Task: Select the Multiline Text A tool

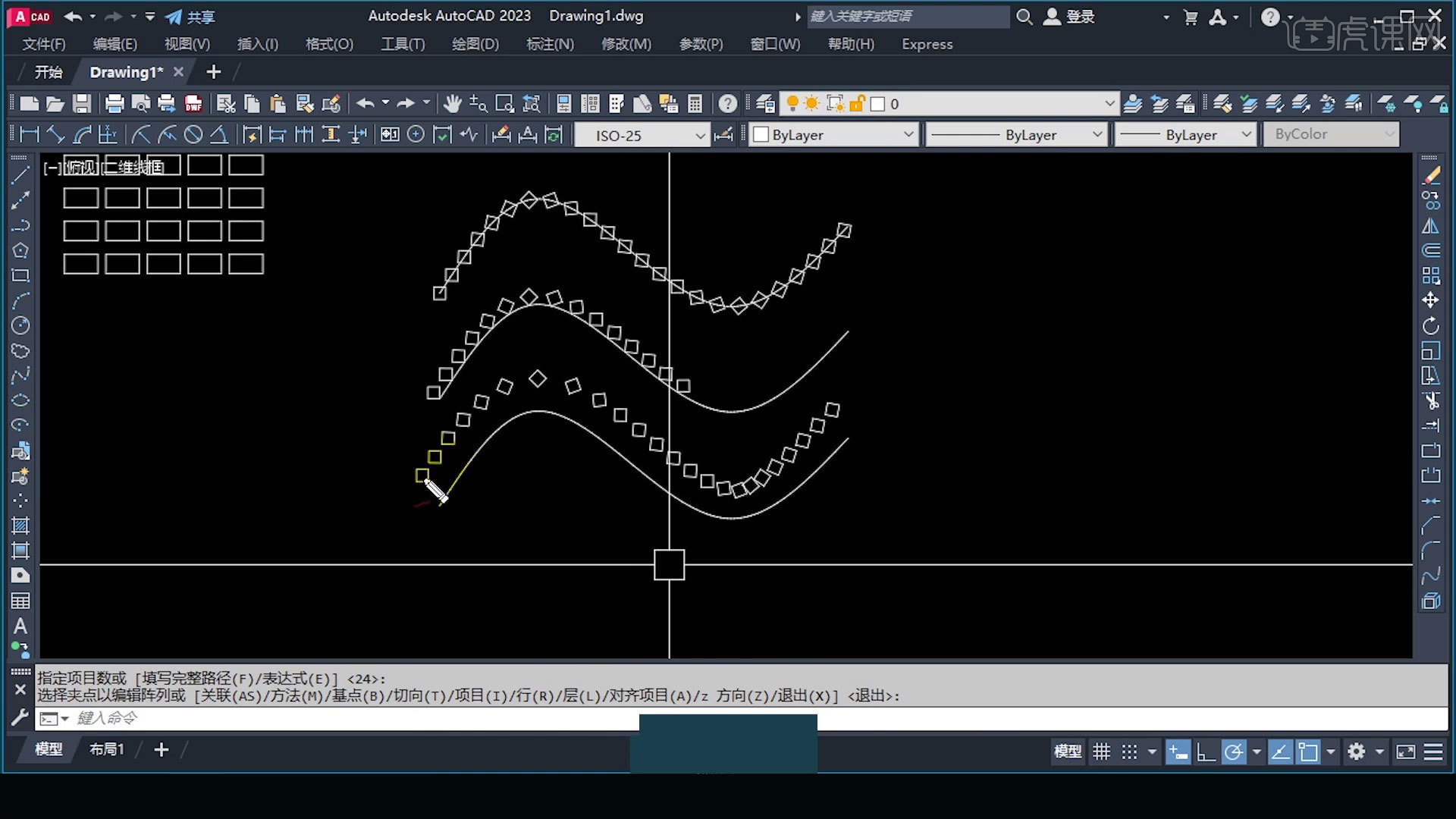Action: click(x=20, y=626)
